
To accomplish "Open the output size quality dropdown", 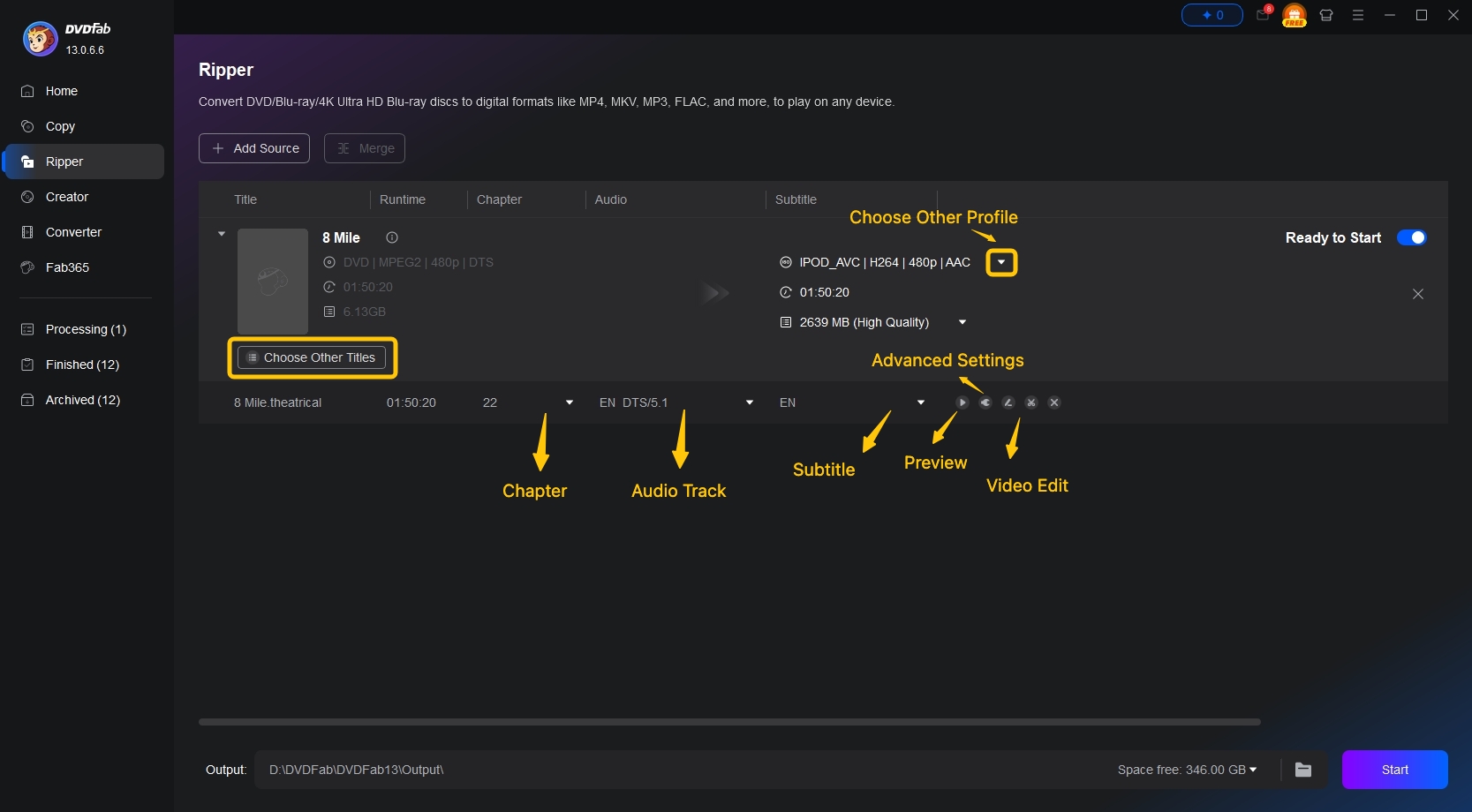I will (x=962, y=322).
